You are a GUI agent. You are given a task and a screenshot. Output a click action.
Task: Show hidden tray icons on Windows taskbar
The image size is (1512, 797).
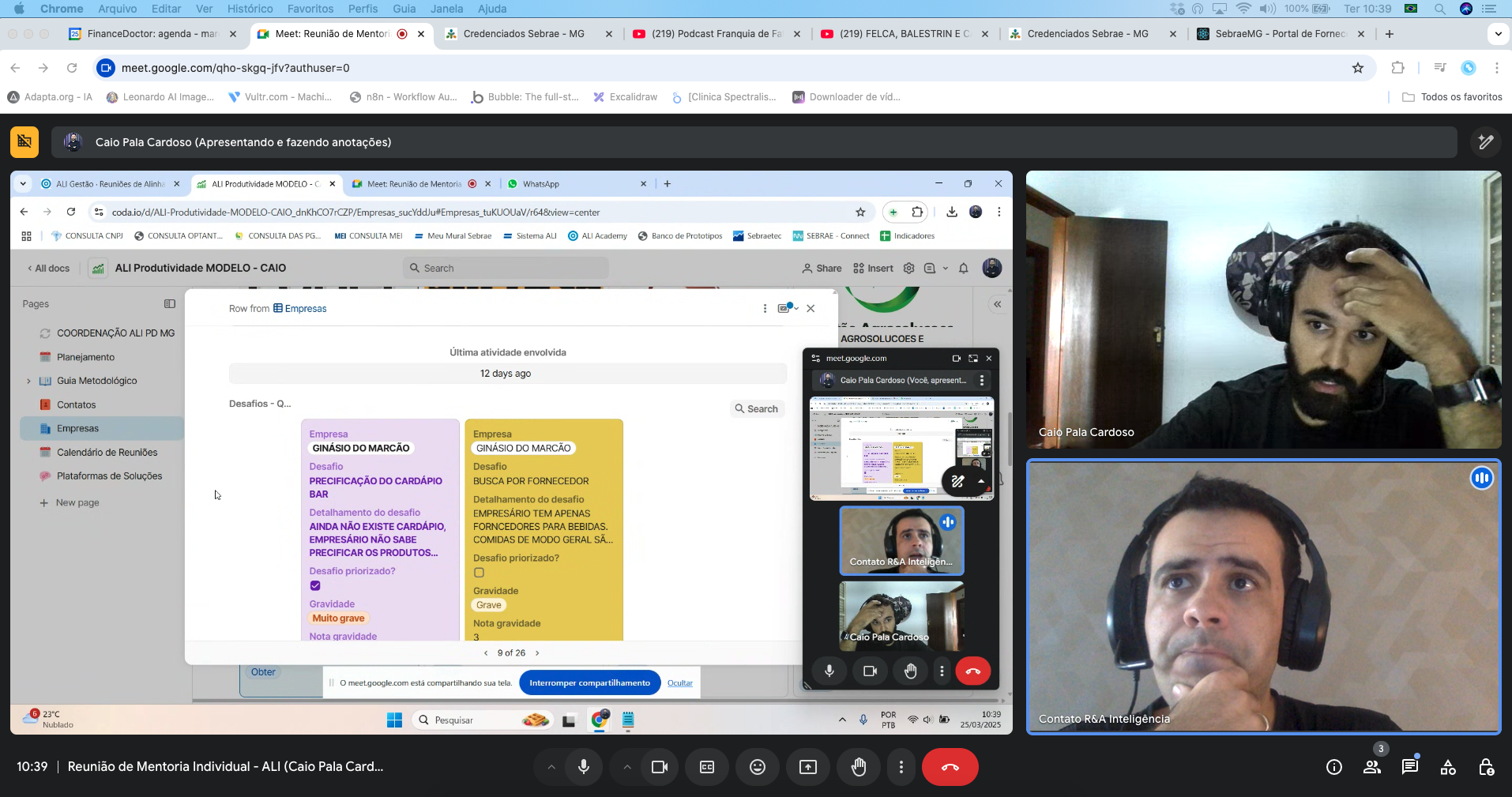(x=842, y=720)
